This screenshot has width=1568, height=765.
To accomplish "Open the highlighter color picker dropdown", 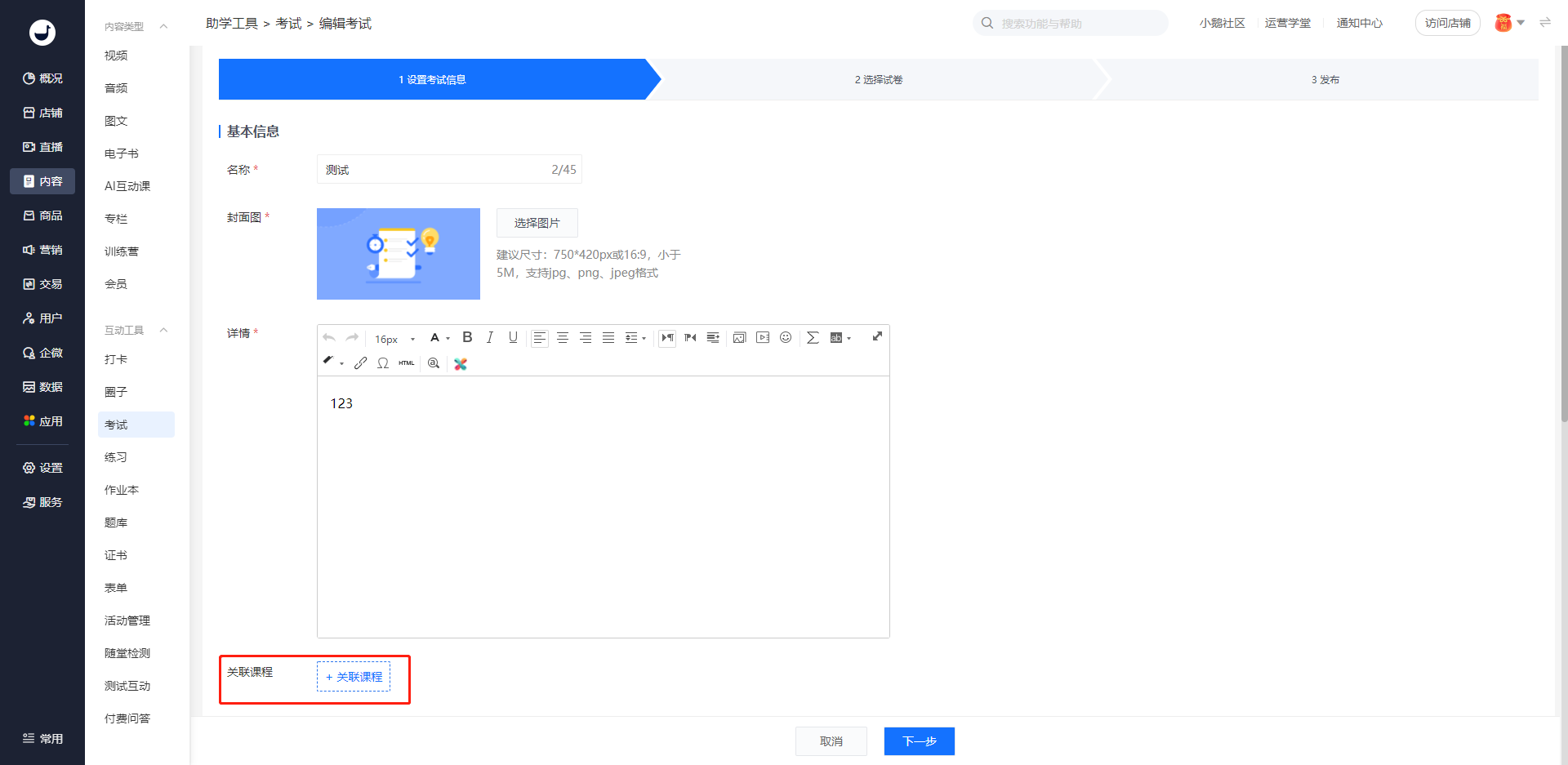I will [341, 364].
